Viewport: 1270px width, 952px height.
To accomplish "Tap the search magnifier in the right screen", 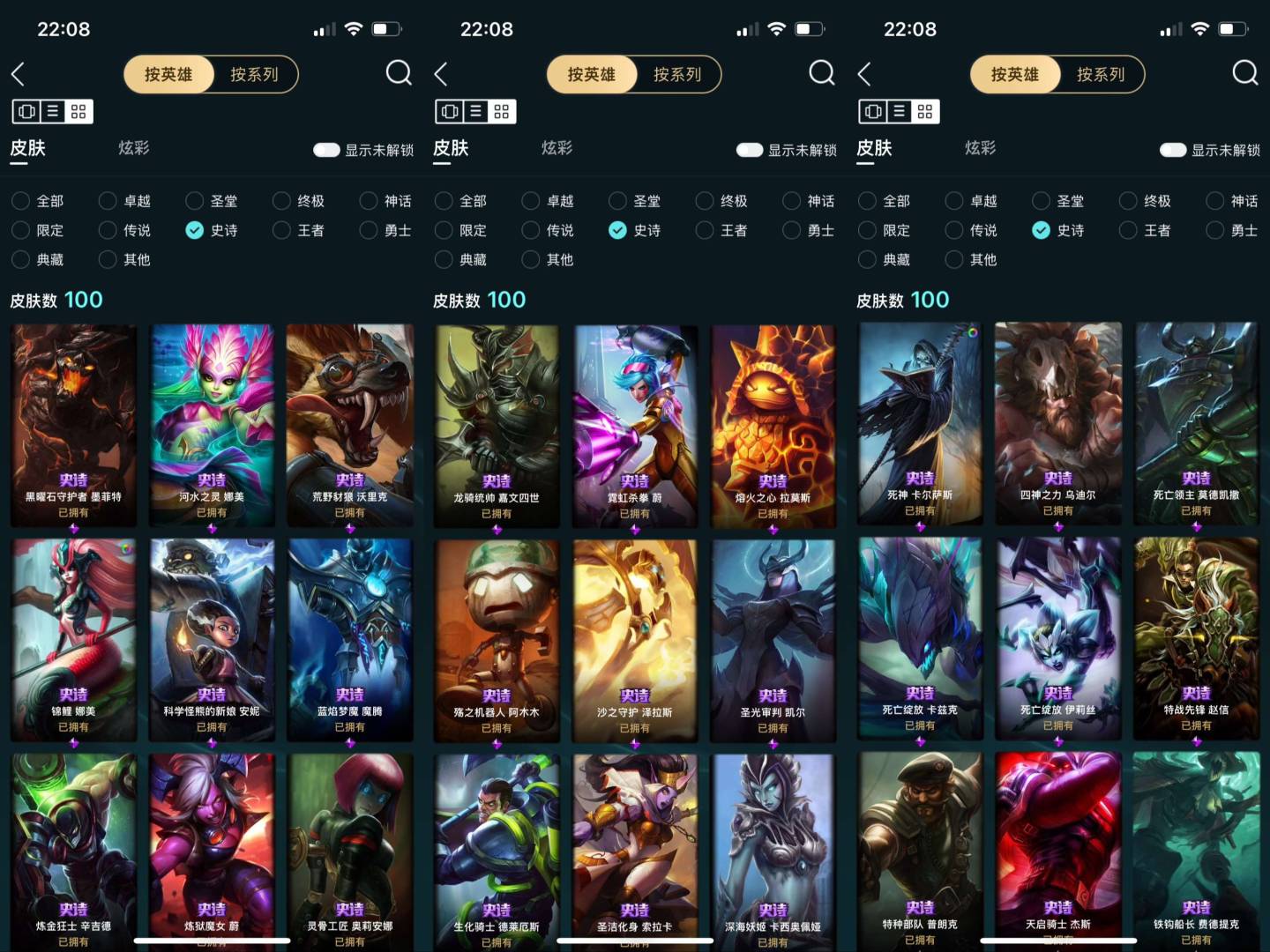I will coord(1245,72).
